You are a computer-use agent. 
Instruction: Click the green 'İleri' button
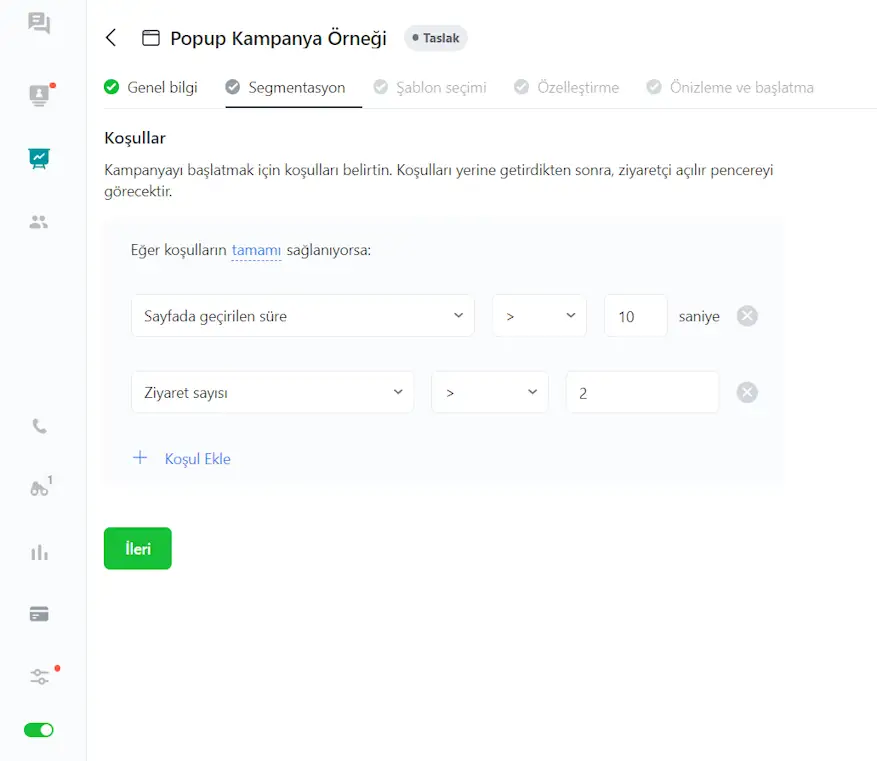point(138,548)
